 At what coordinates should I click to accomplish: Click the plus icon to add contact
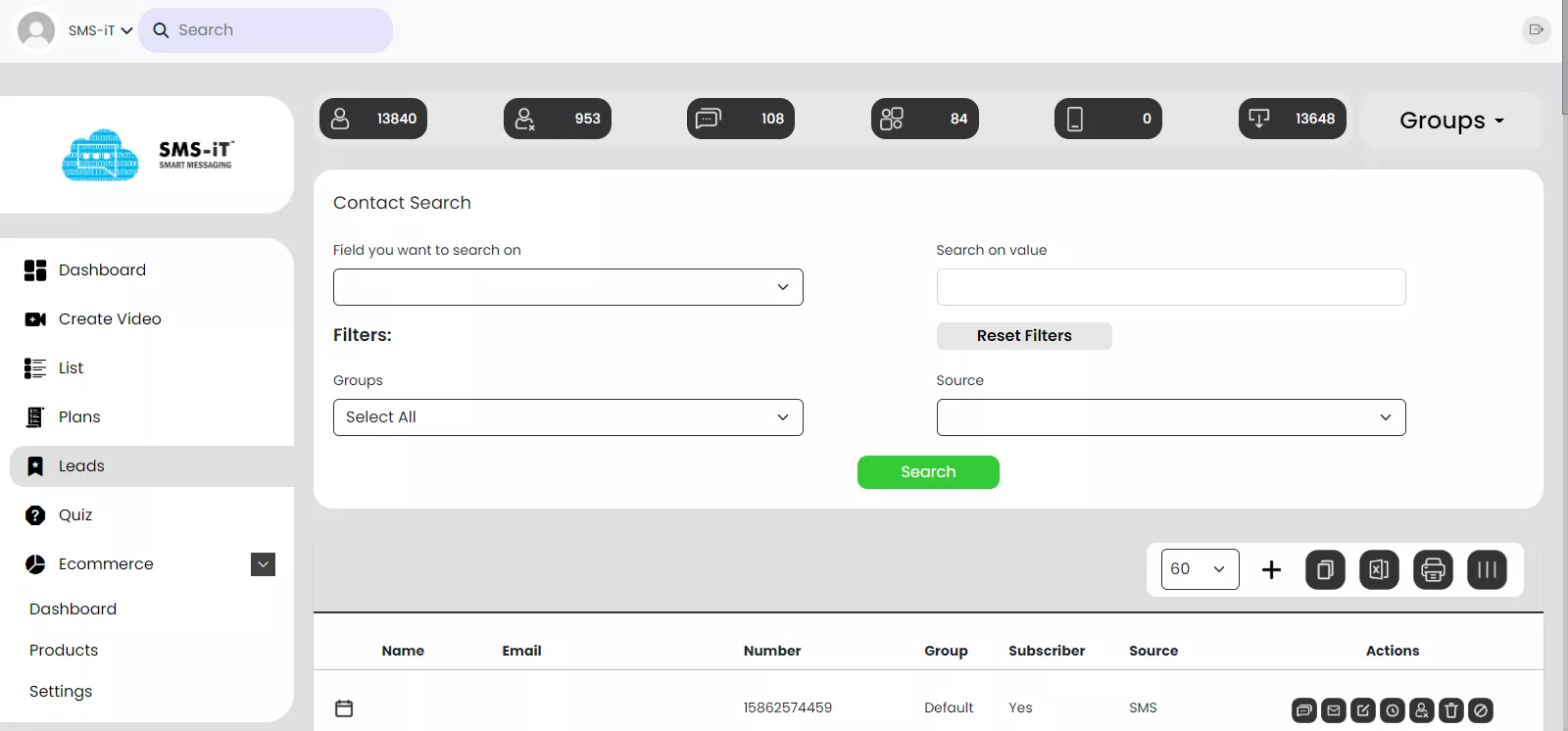[1271, 570]
